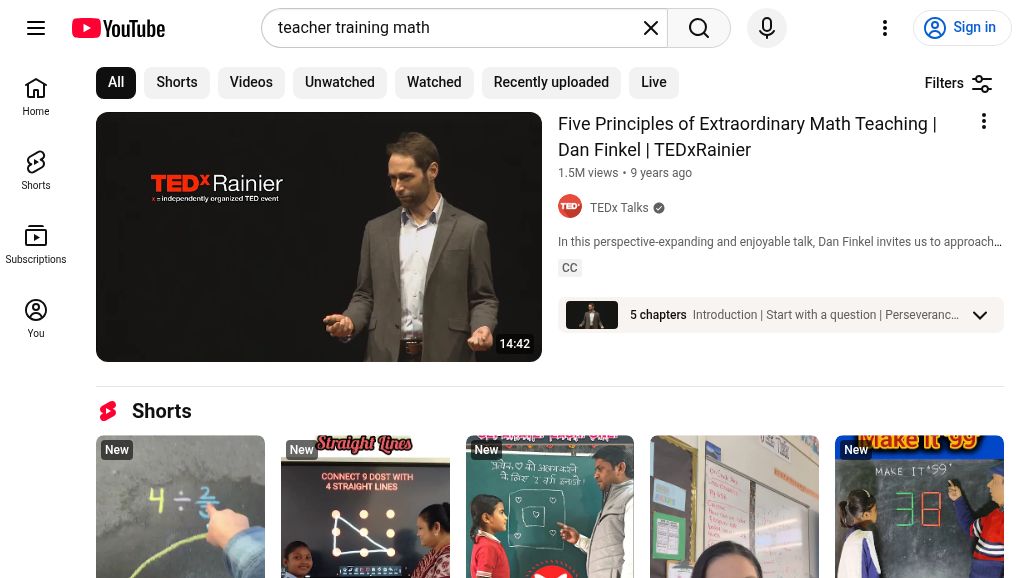The image size is (1028, 578).
Task: Open the TEDx Talks channel link
Action: [x=619, y=208]
